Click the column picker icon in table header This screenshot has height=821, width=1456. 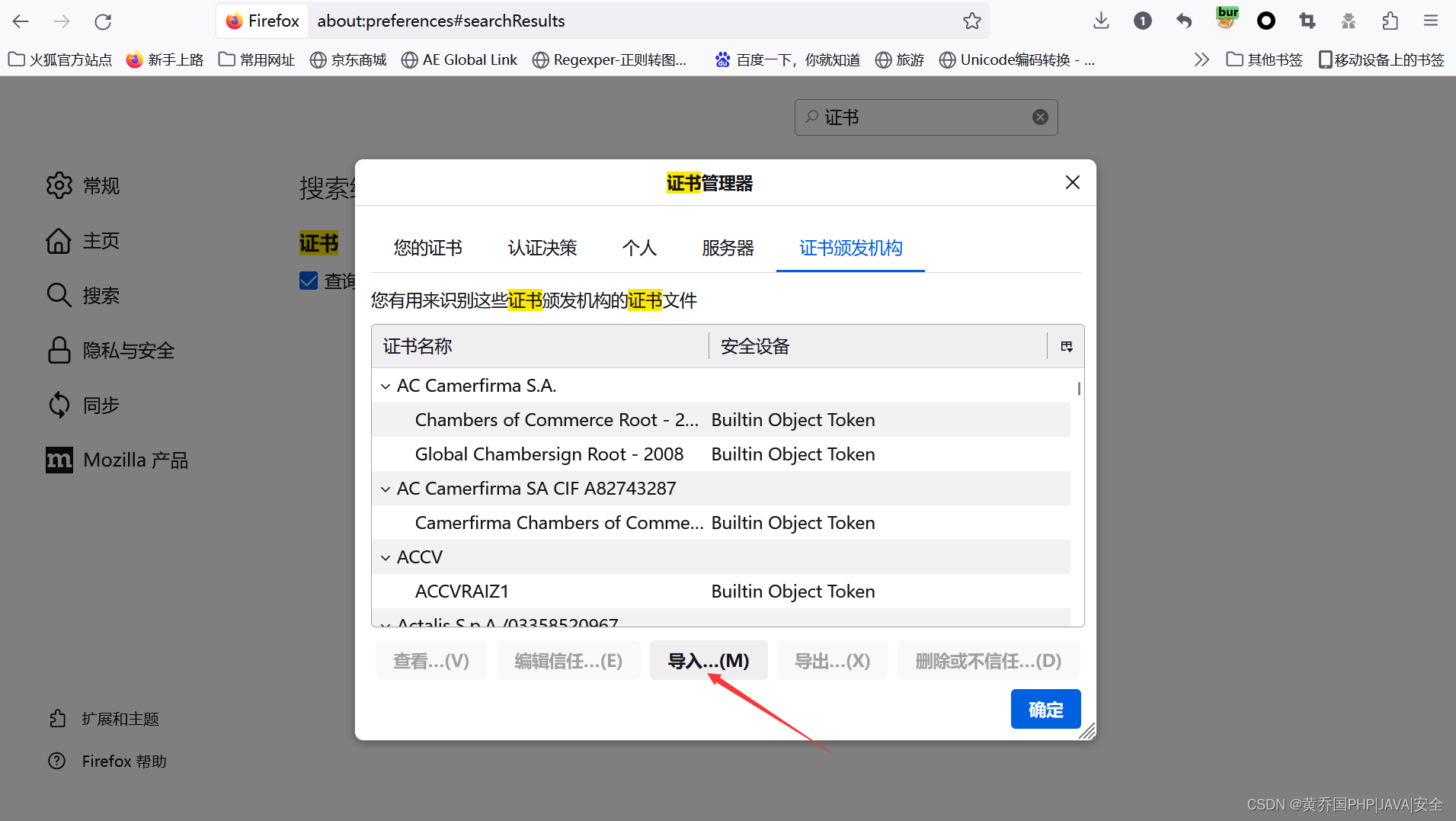[1066, 347]
